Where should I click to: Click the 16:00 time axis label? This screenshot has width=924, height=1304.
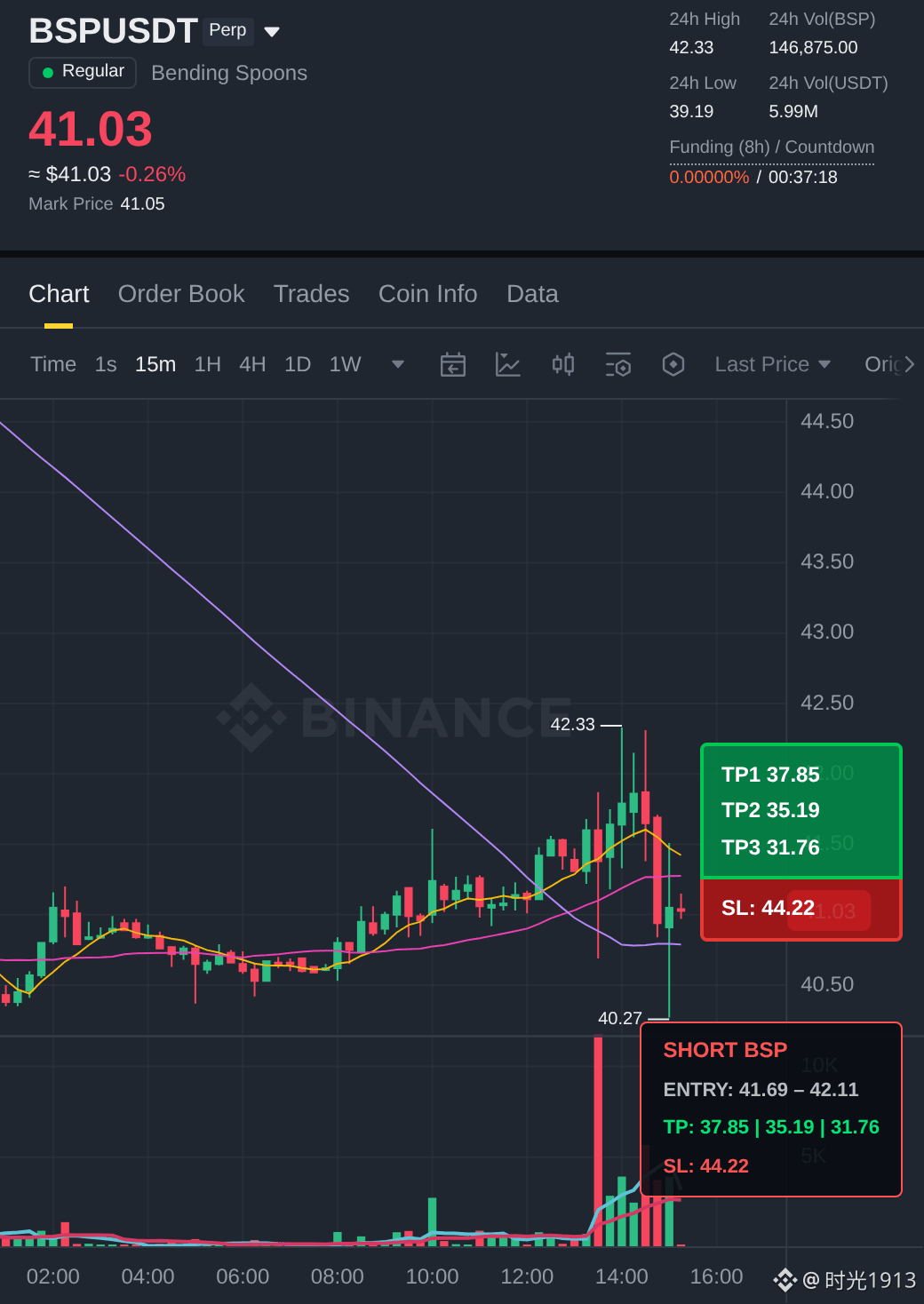tap(717, 1276)
